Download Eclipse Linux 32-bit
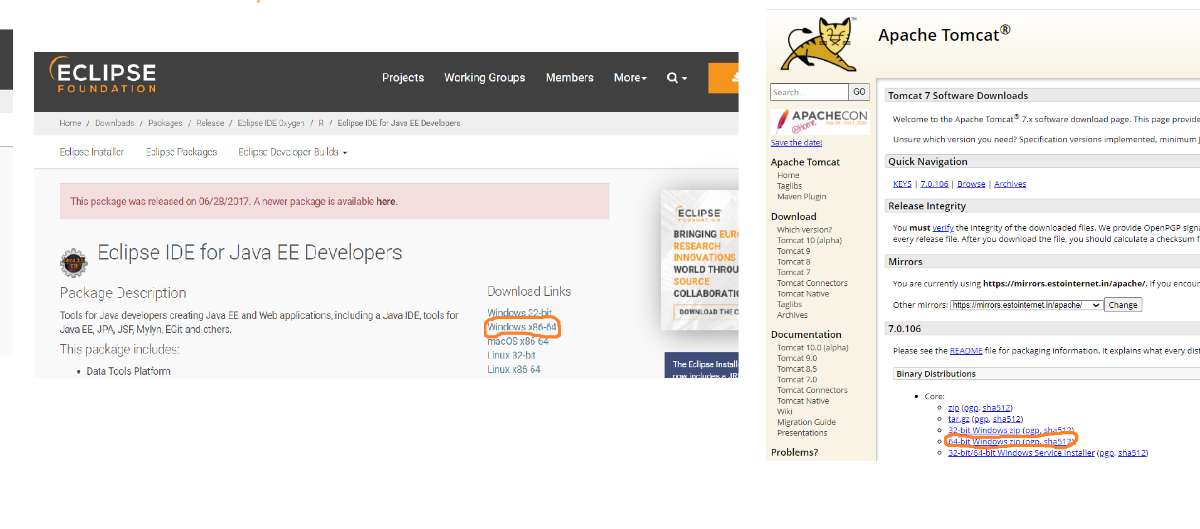 click(511, 355)
